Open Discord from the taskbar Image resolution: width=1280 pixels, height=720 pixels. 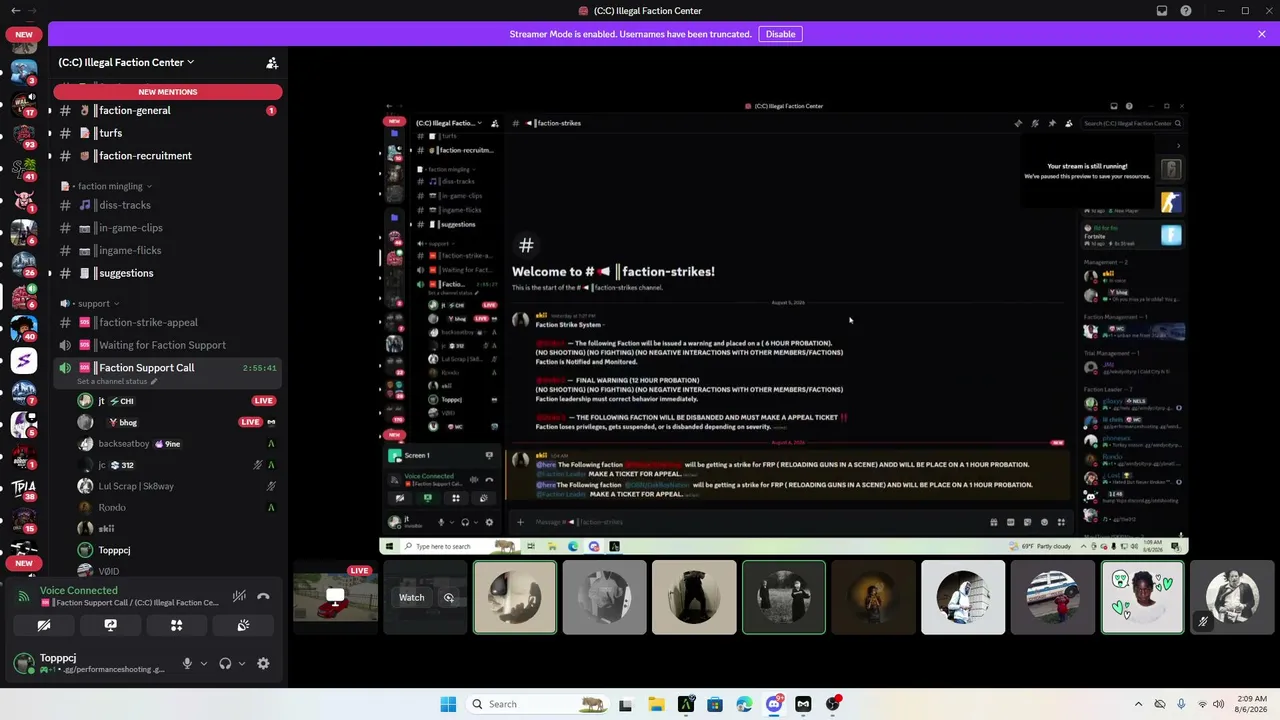[x=774, y=704]
